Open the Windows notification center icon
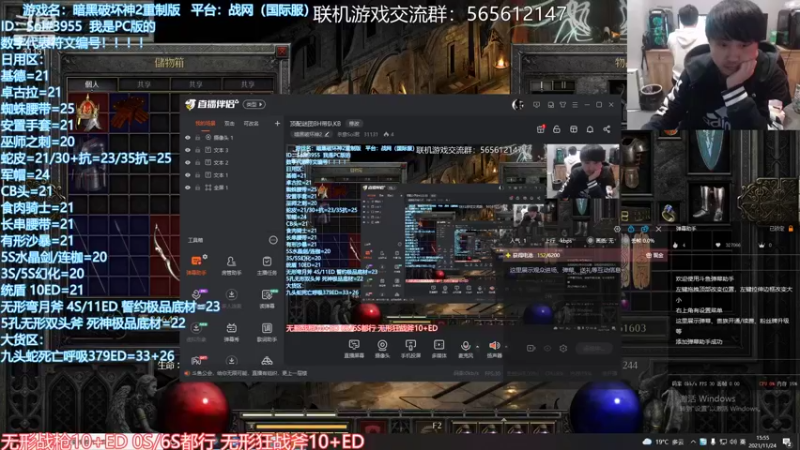The height and width of the screenshot is (450, 800). point(787,441)
